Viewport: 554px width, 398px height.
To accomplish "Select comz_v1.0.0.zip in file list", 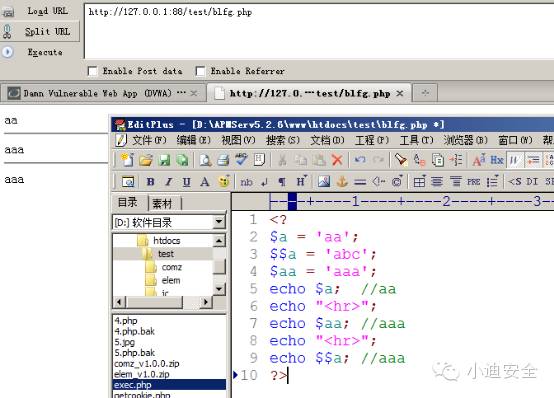I will [x=147, y=363].
